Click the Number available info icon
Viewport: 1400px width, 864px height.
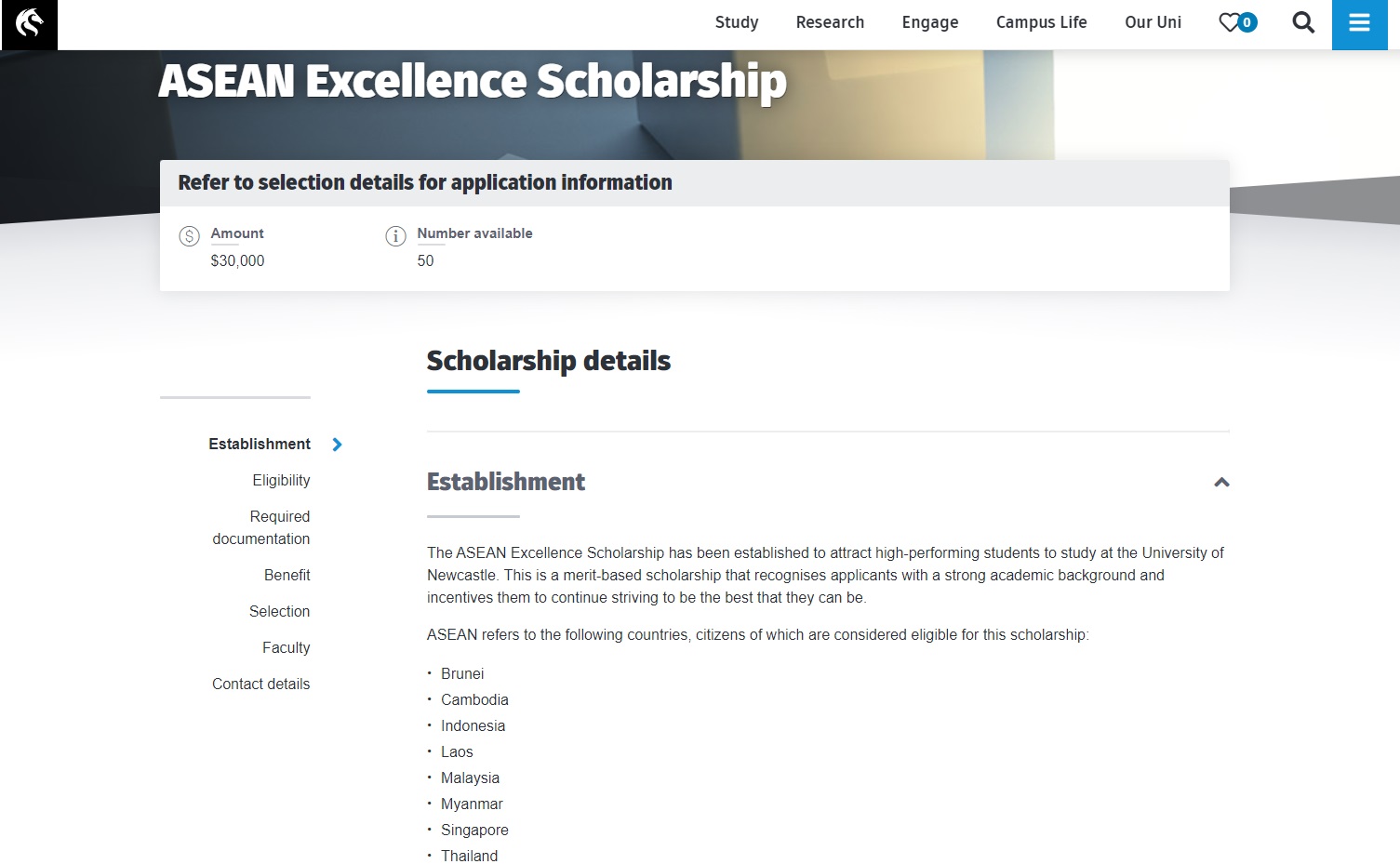pyautogui.click(x=395, y=236)
